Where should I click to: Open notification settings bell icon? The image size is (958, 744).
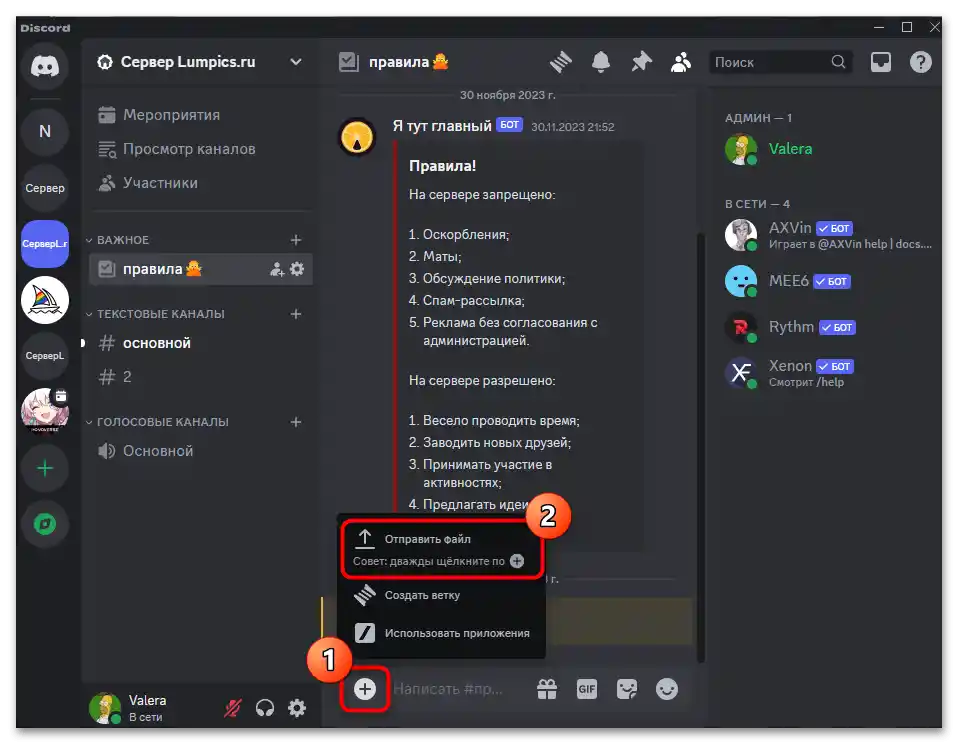(601, 62)
